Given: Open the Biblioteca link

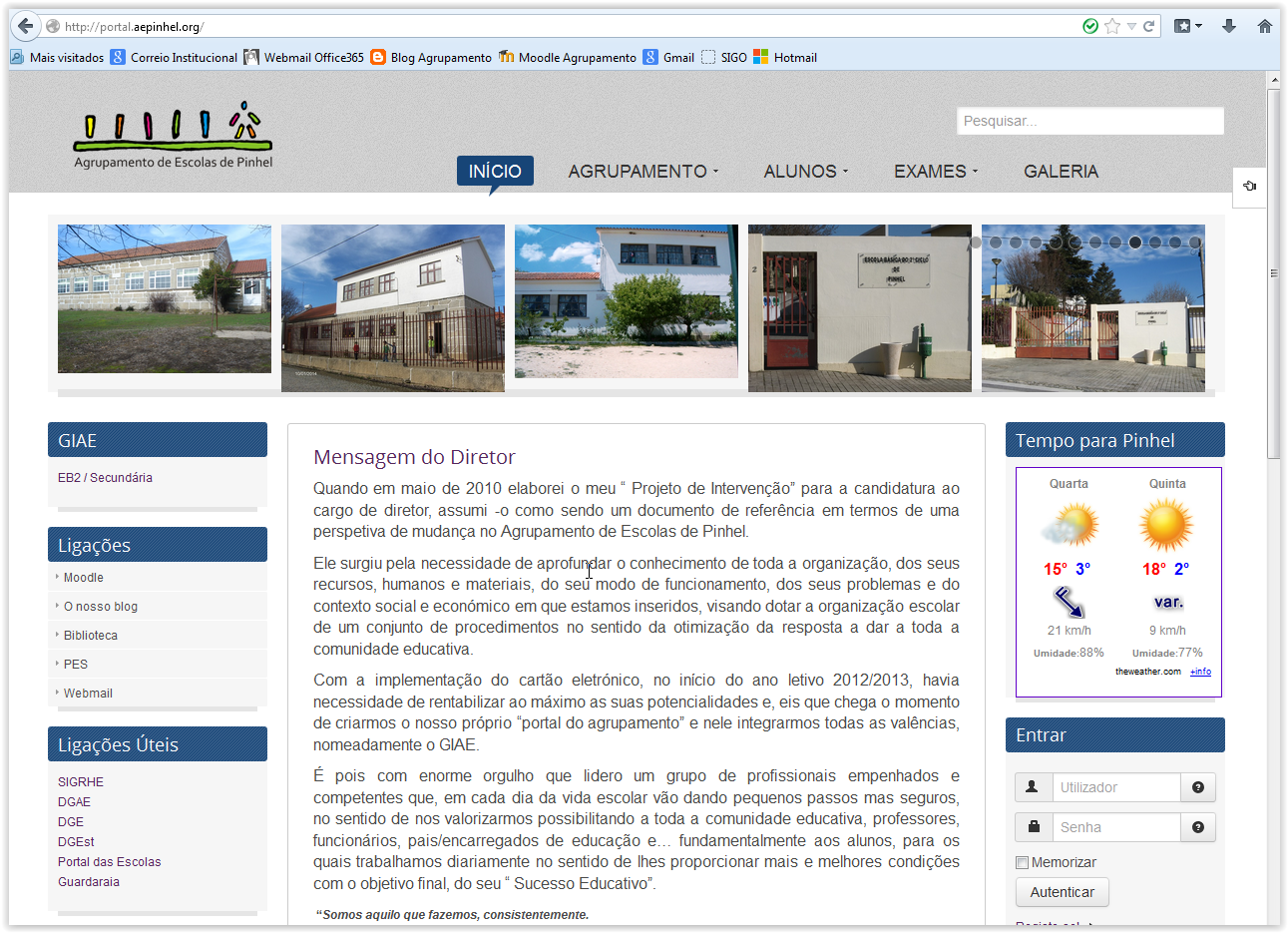Looking at the screenshot, I should [91, 636].
